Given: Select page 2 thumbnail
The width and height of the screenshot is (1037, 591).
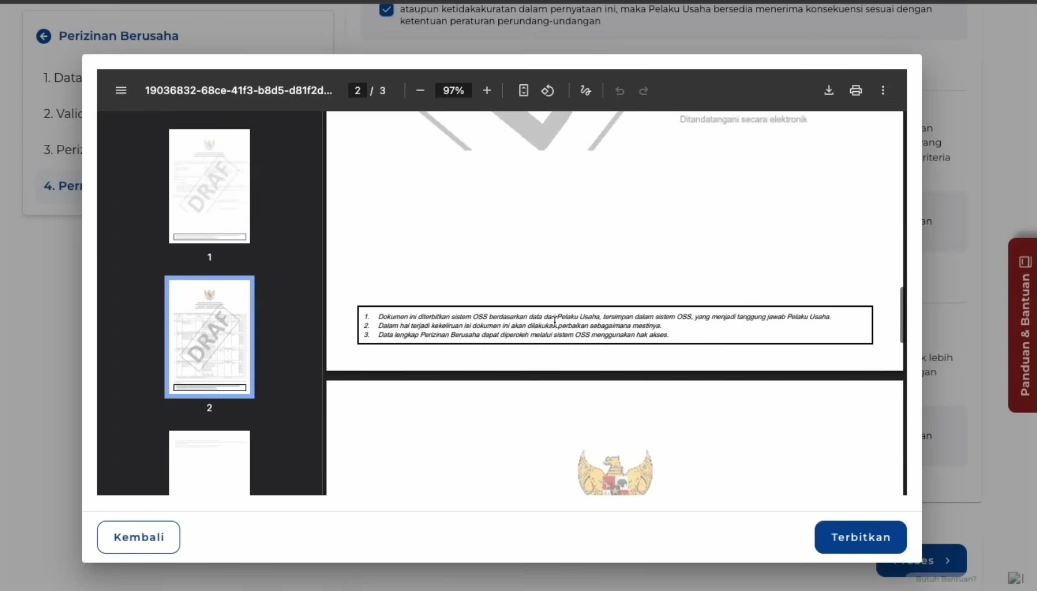Looking at the screenshot, I should click(209, 337).
